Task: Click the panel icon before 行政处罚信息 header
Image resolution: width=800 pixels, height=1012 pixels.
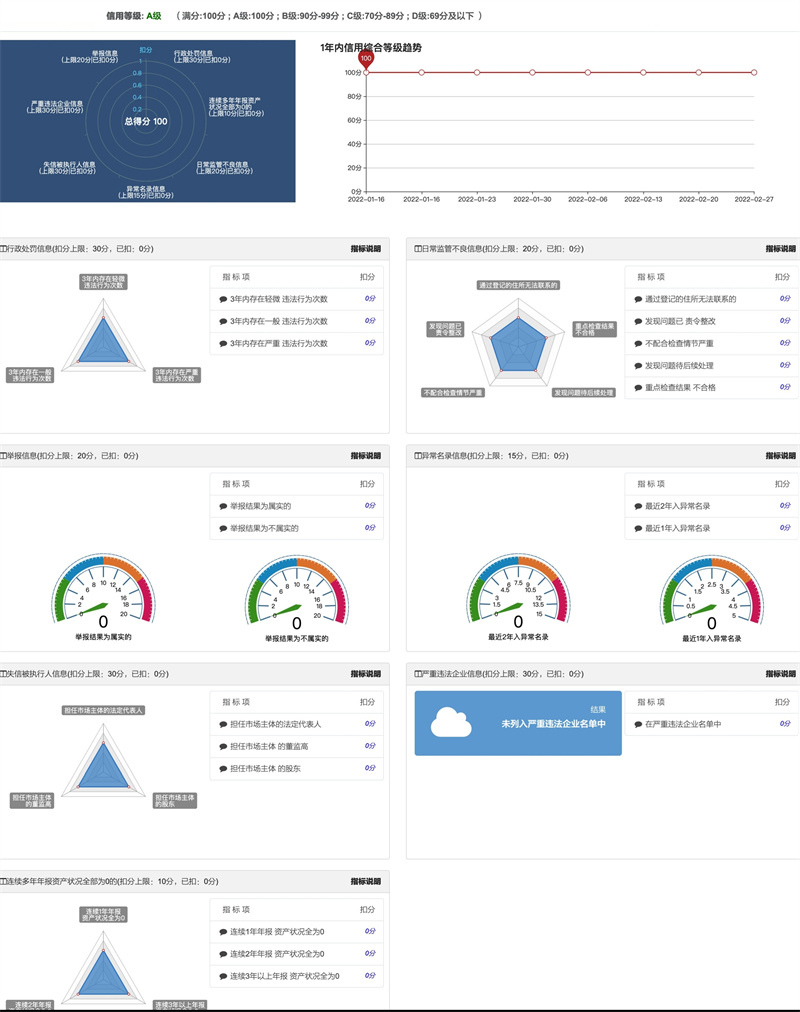Action: 4,248
